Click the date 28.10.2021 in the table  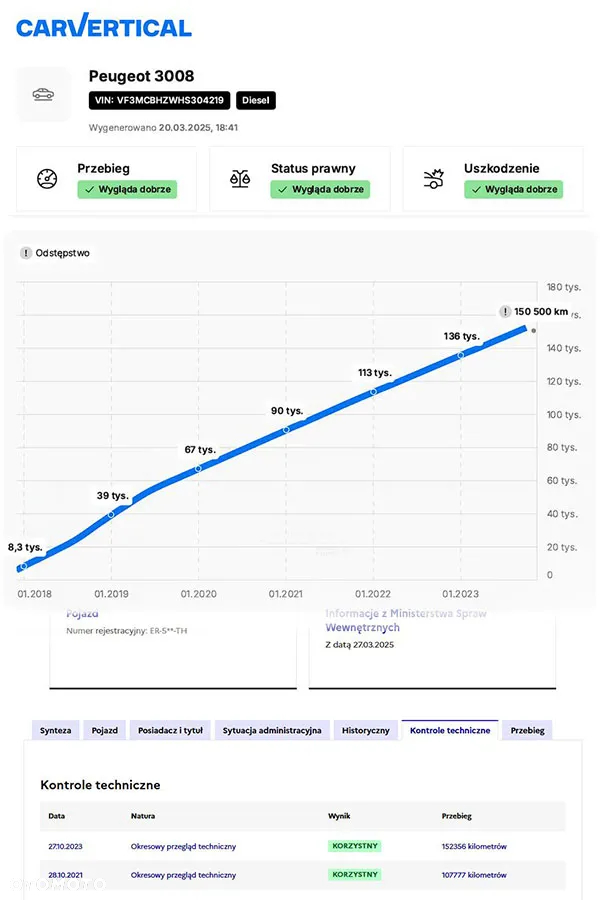pyautogui.click(x=65, y=875)
